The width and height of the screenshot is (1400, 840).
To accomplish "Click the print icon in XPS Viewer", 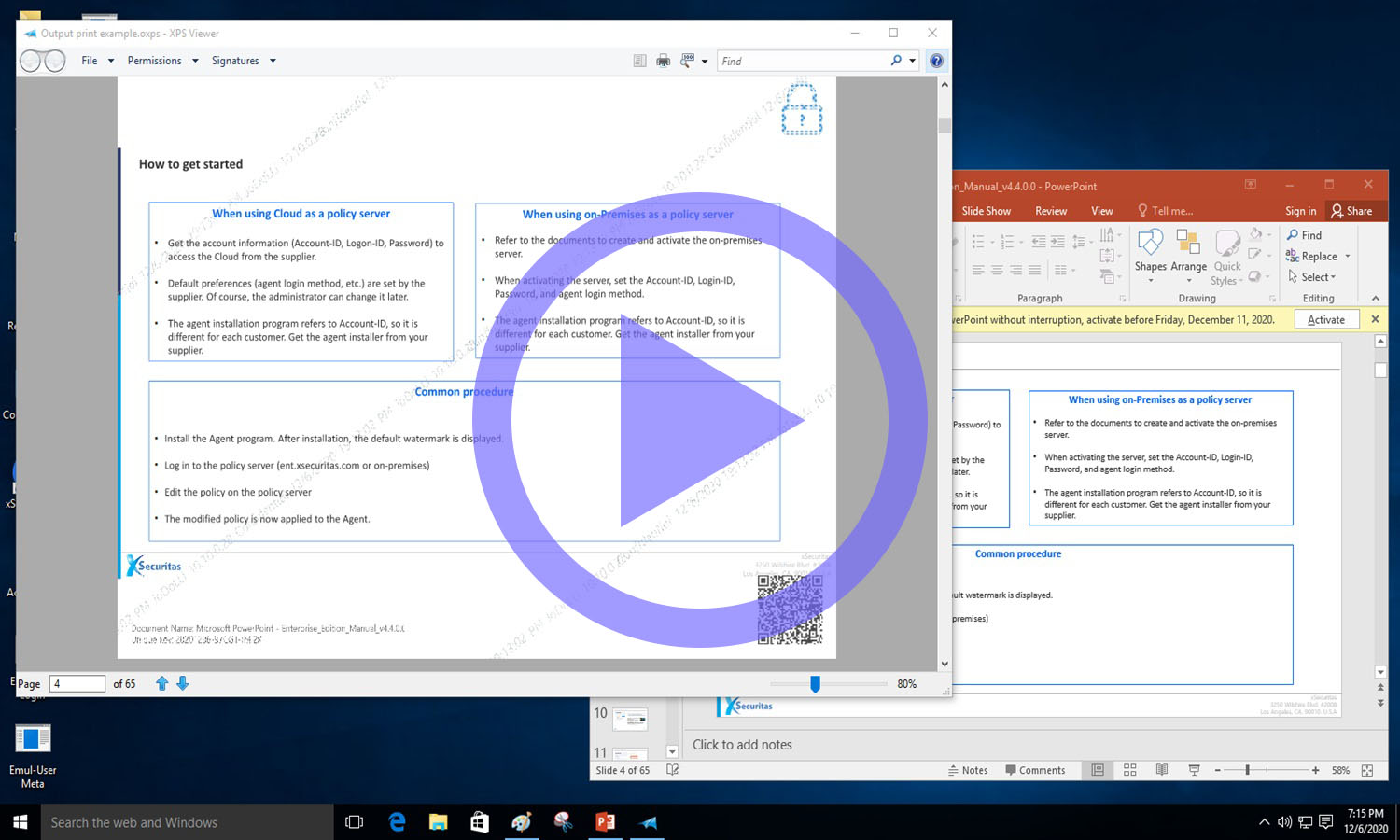I will pos(663,61).
